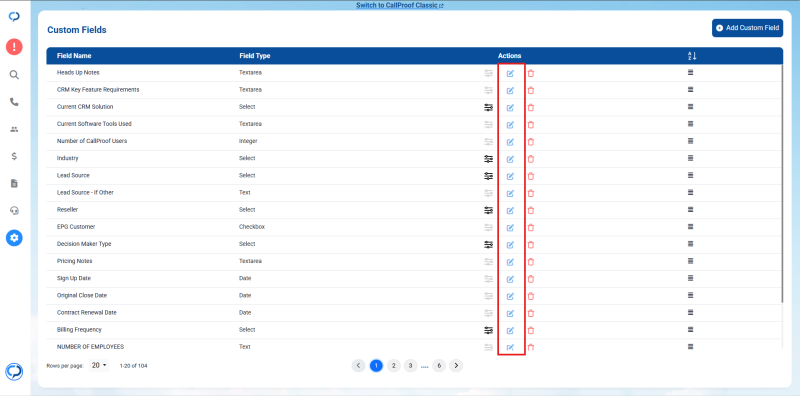Viewport: 800px width, 396px height.
Task: Edit the Industry field
Action: pyautogui.click(x=510, y=159)
